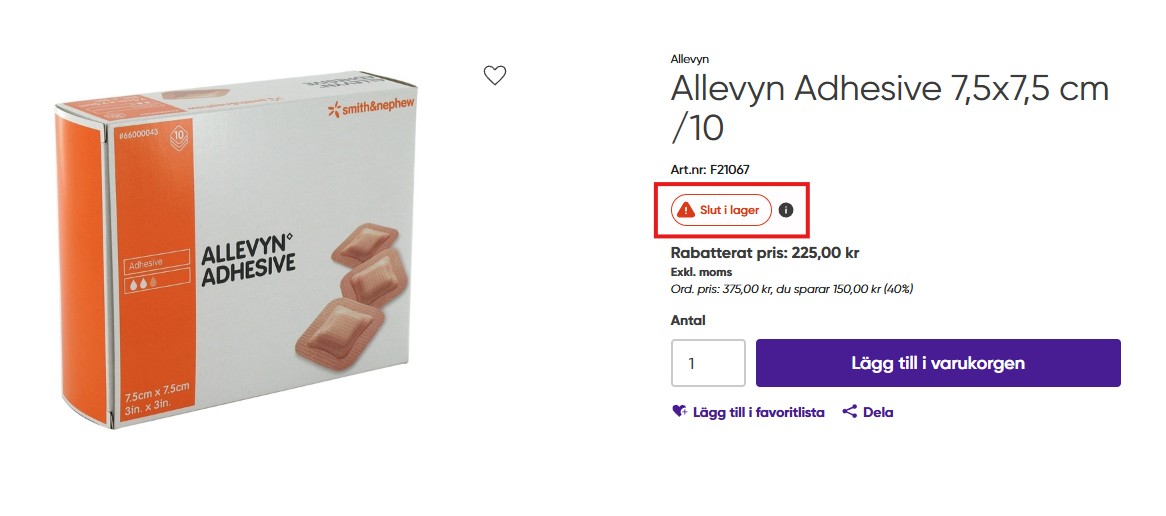Viewport: 1166px width, 516px height.
Task: Click the Rabatterat pris 225,00 kr text
Action: 765,253
